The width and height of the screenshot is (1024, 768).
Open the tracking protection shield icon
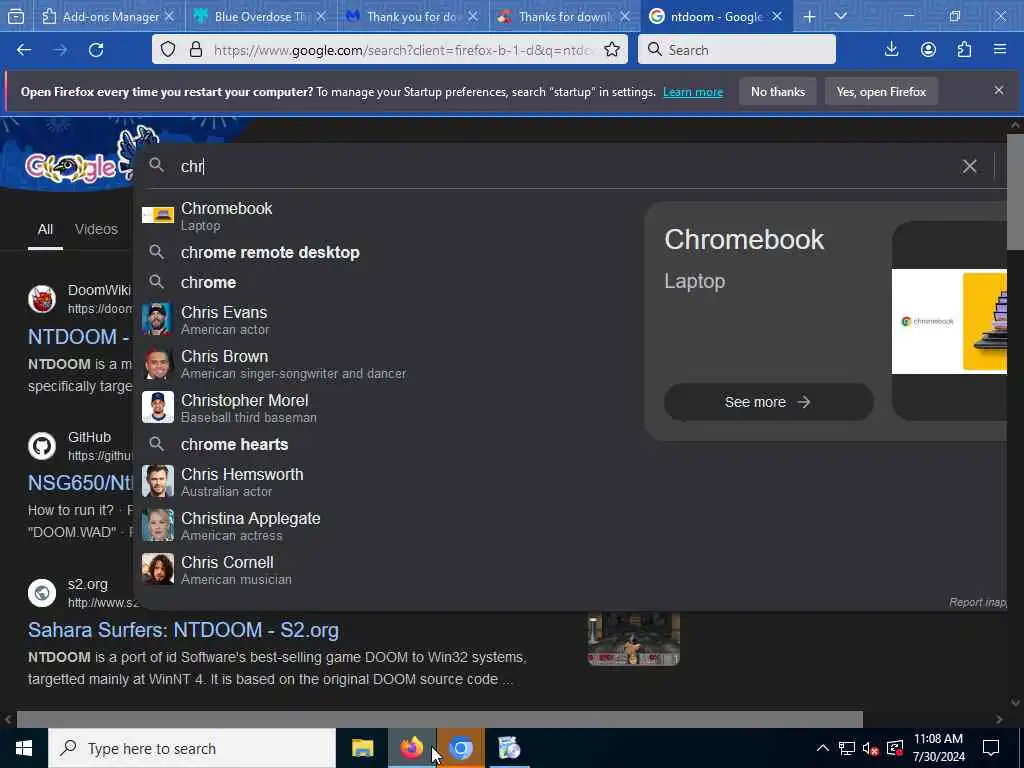coord(168,50)
